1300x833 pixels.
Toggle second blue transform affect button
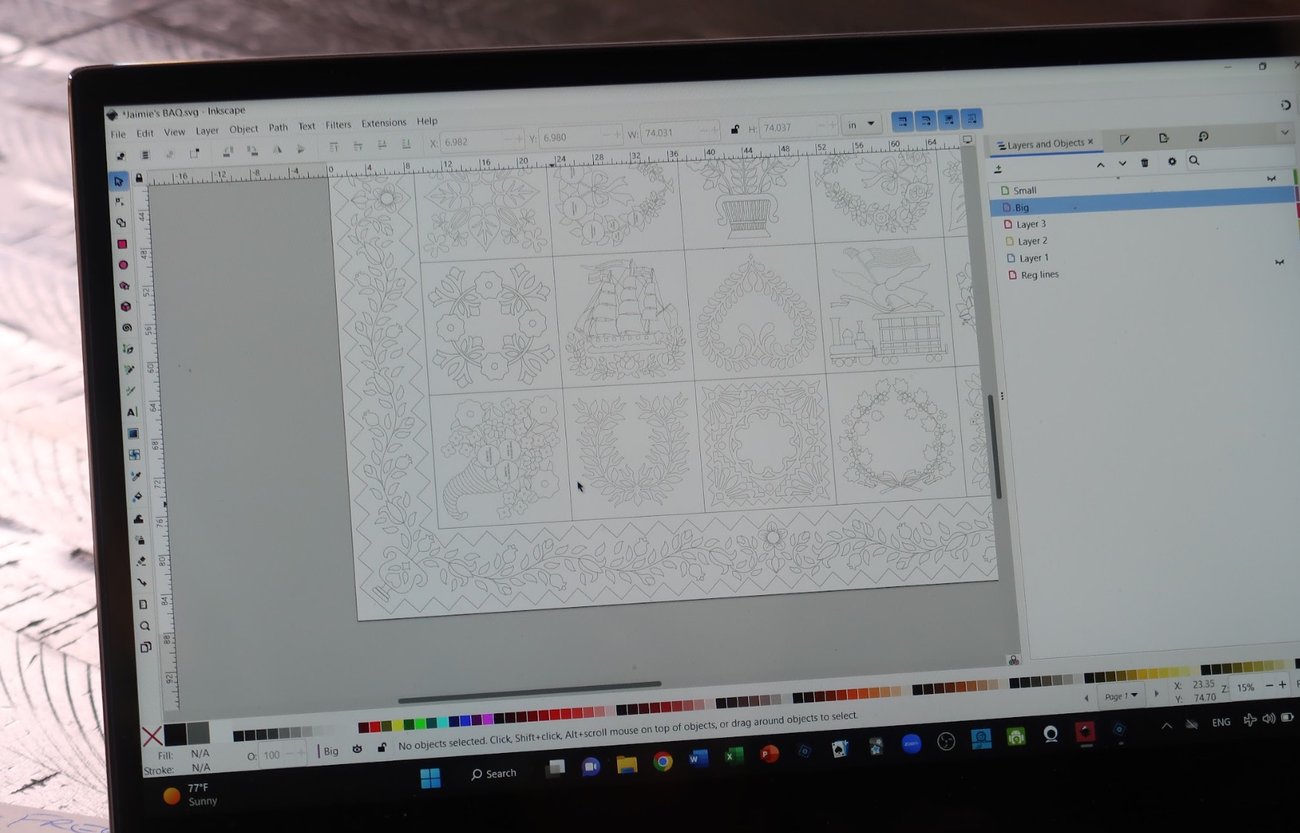(925, 120)
